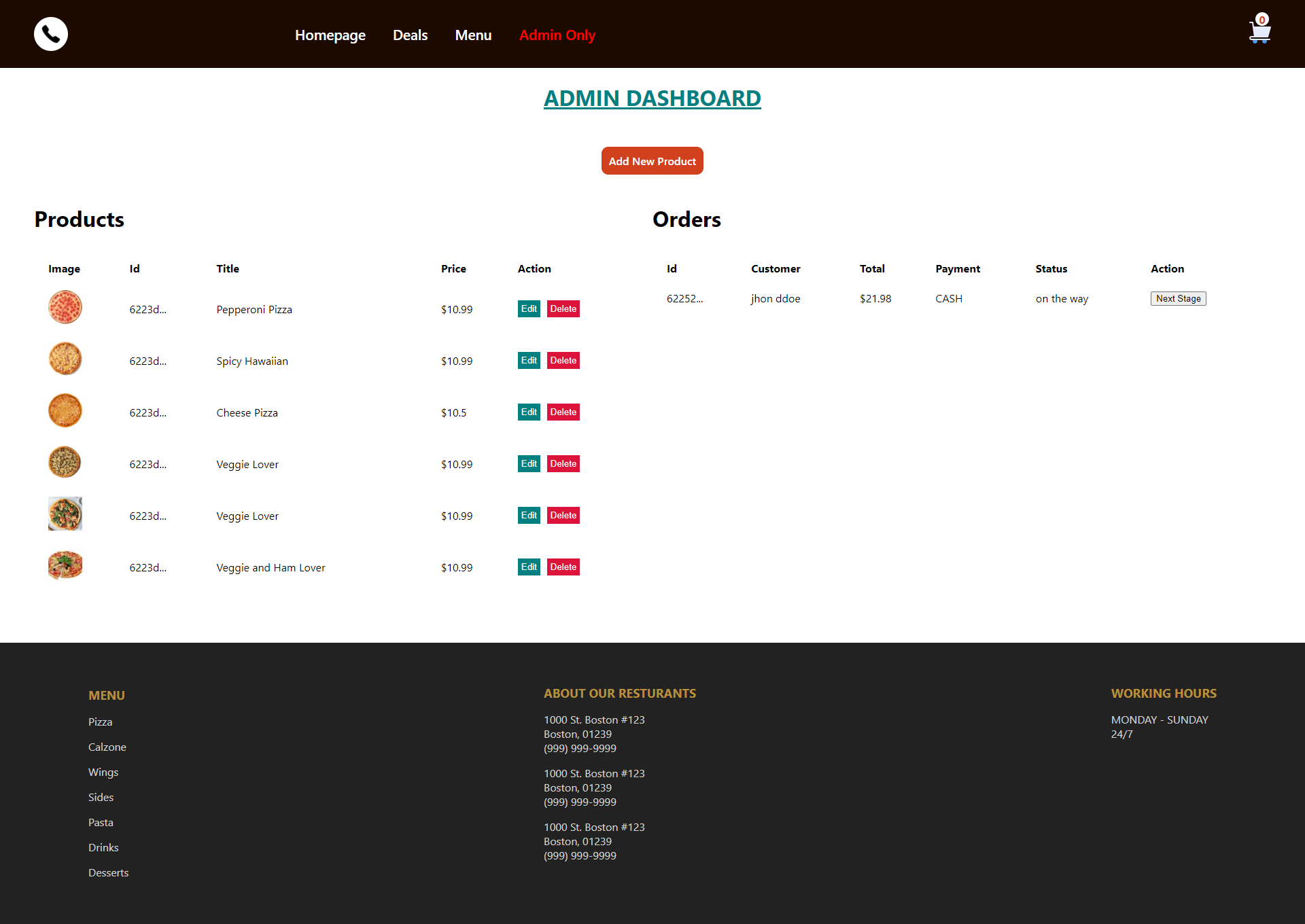1305x924 pixels.
Task: Click the Spicy Hawaiian product image
Action: point(65,359)
